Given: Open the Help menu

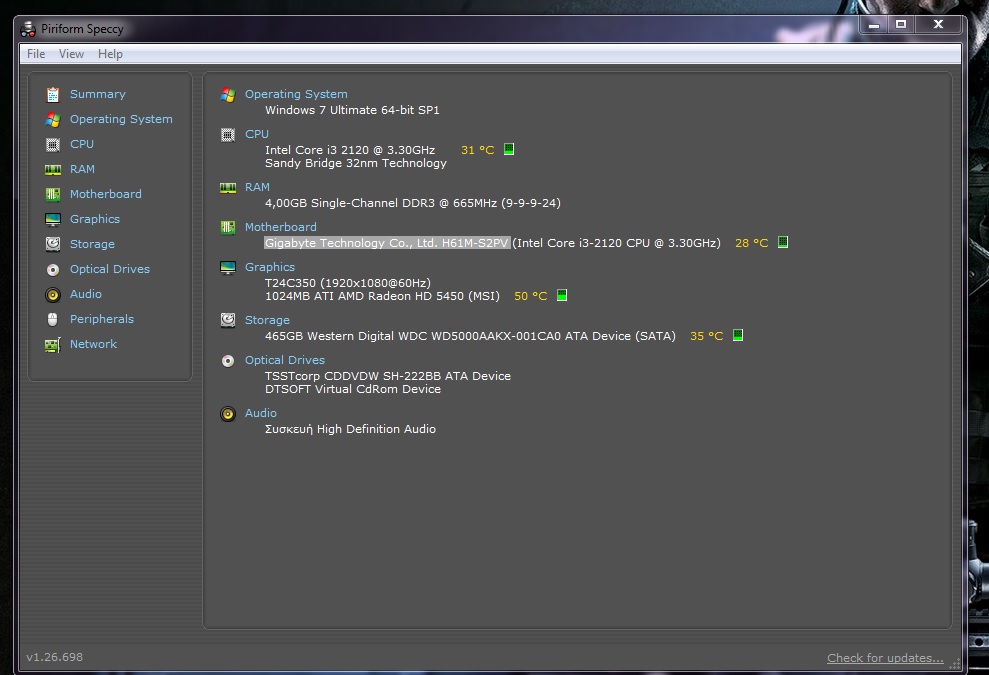Looking at the screenshot, I should tap(110, 54).
